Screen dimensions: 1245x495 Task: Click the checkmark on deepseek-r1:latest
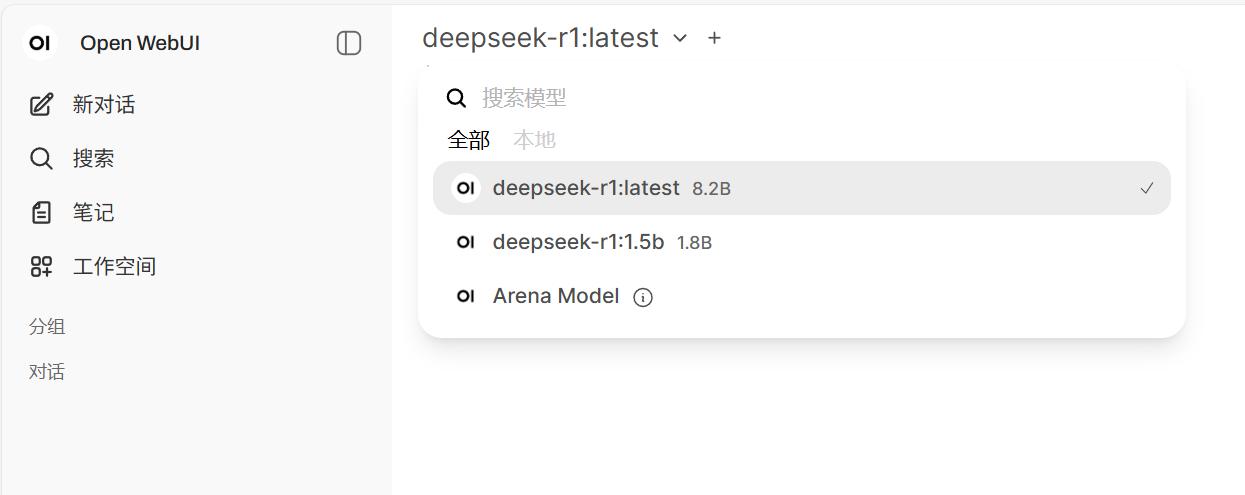coord(1146,188)
